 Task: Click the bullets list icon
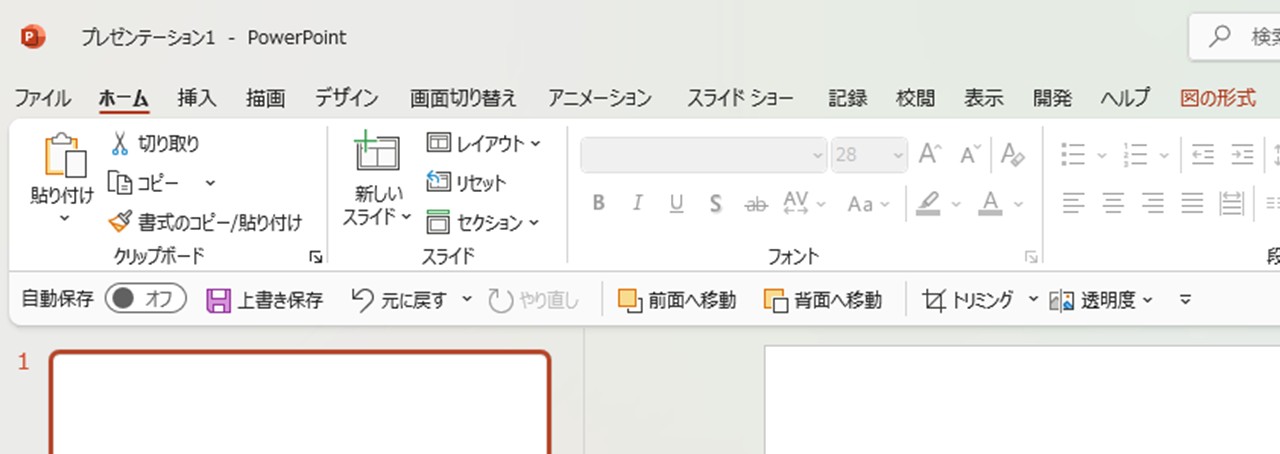(x=1073, y=154)
